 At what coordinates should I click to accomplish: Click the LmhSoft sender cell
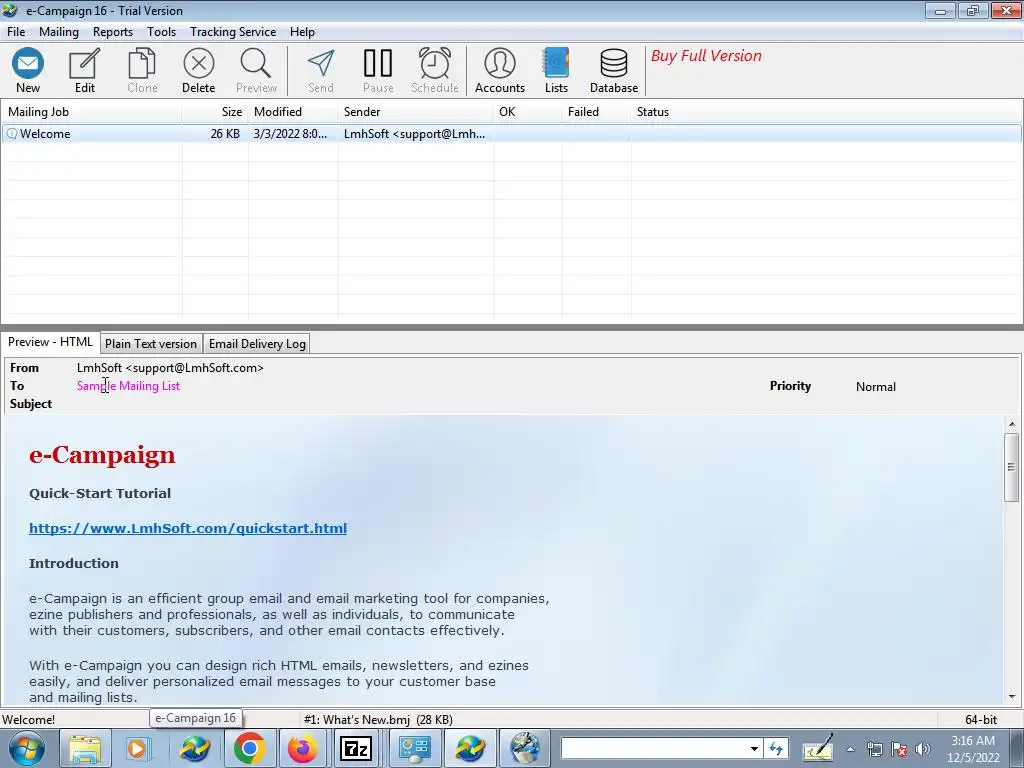(414, 134)
